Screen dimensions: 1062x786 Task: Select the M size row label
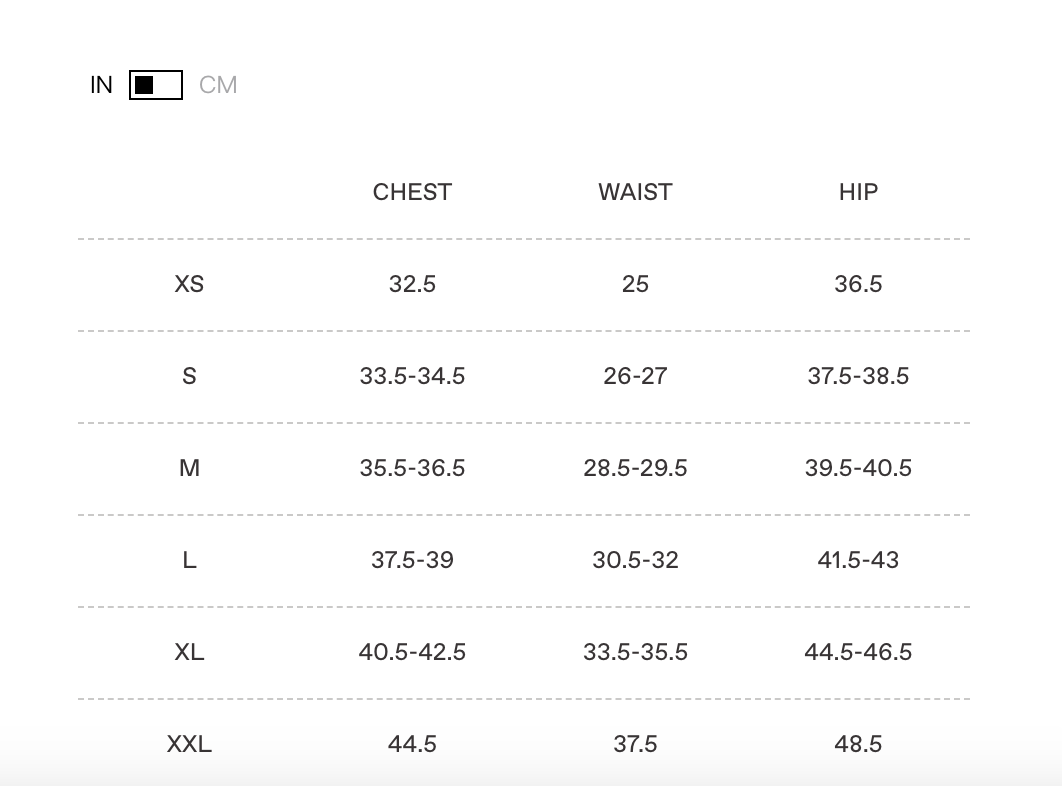189,468
